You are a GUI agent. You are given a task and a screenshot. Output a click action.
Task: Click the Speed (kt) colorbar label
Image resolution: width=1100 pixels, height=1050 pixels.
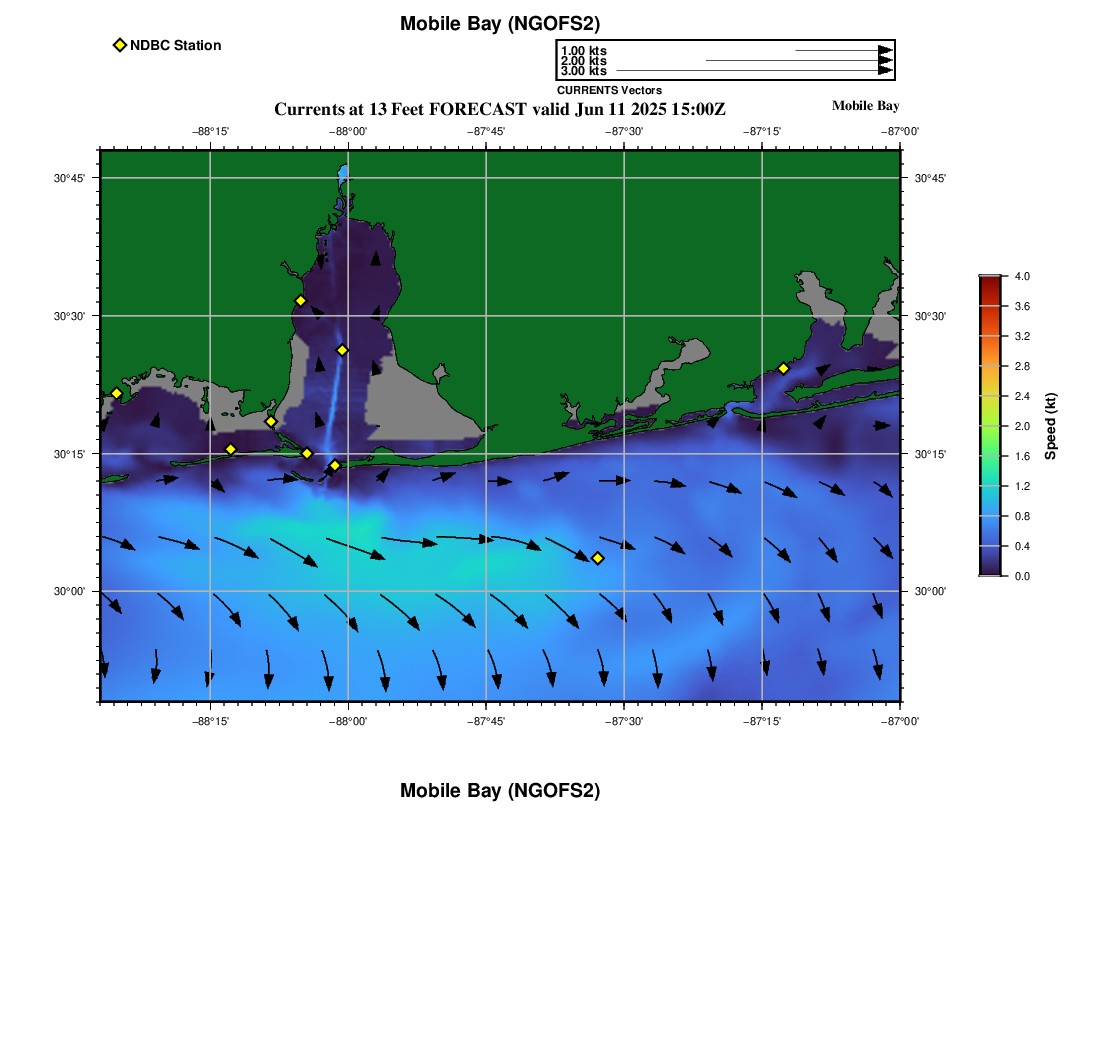point(1050,426)
